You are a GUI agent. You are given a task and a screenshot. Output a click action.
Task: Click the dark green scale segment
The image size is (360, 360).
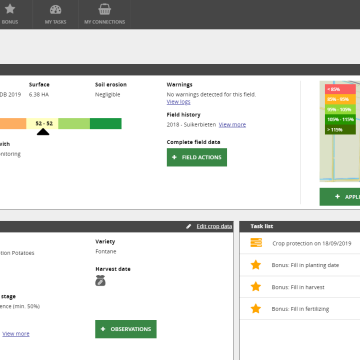point(106,123)
